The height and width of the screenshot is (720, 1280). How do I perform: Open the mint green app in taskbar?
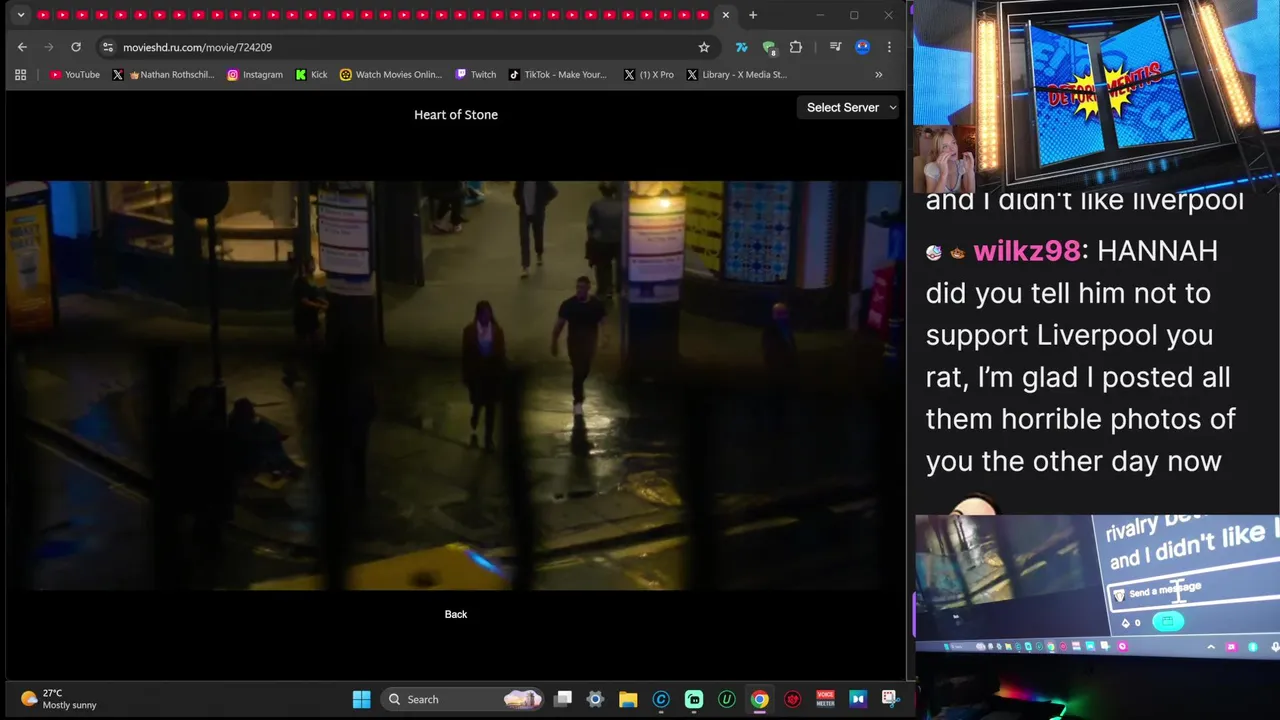[694, 699]
